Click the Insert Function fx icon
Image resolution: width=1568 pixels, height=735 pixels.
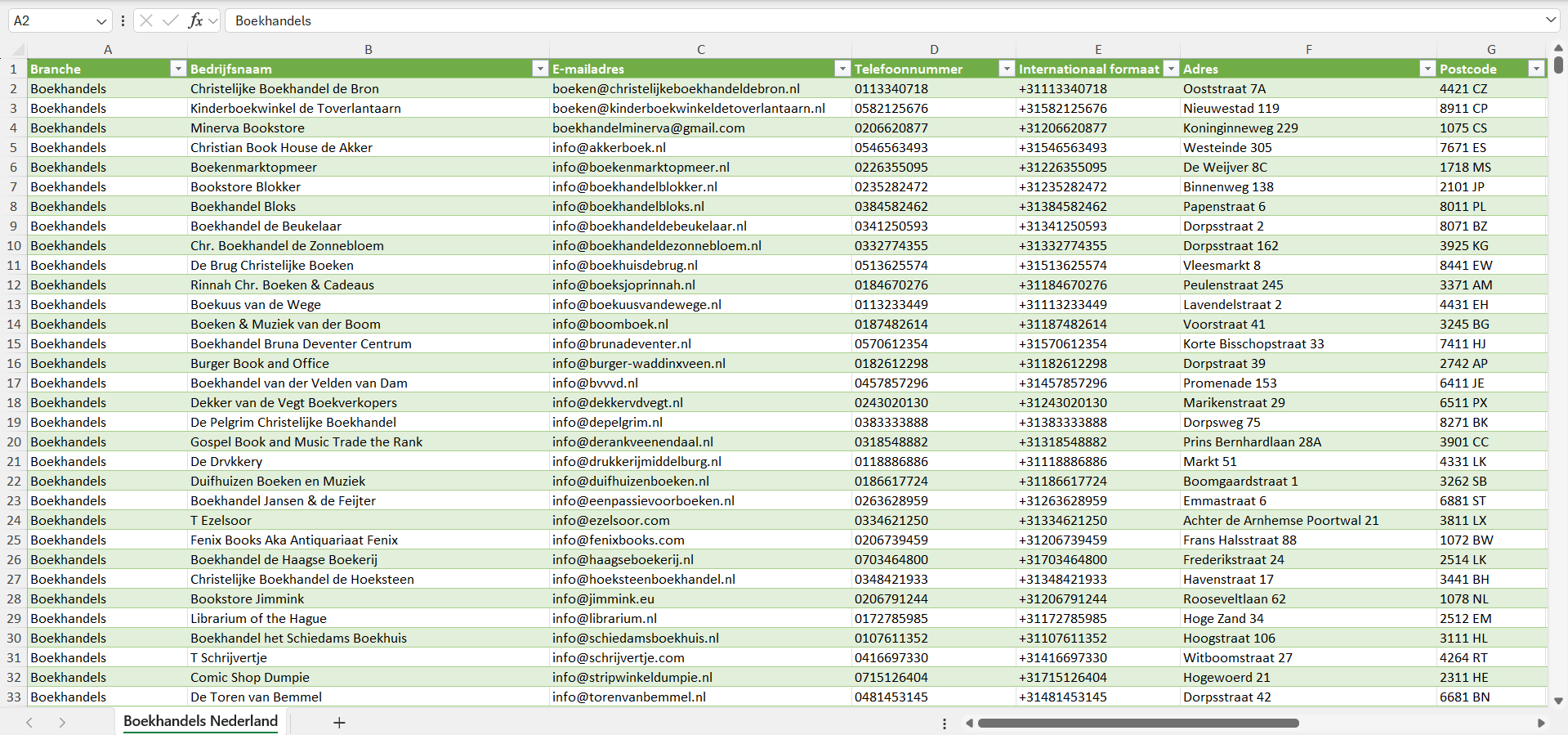tap(195, 20)
